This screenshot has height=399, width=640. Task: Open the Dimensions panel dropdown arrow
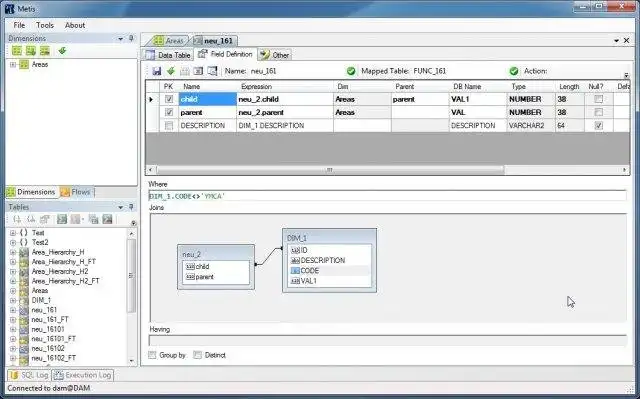(x=120, y=39)
